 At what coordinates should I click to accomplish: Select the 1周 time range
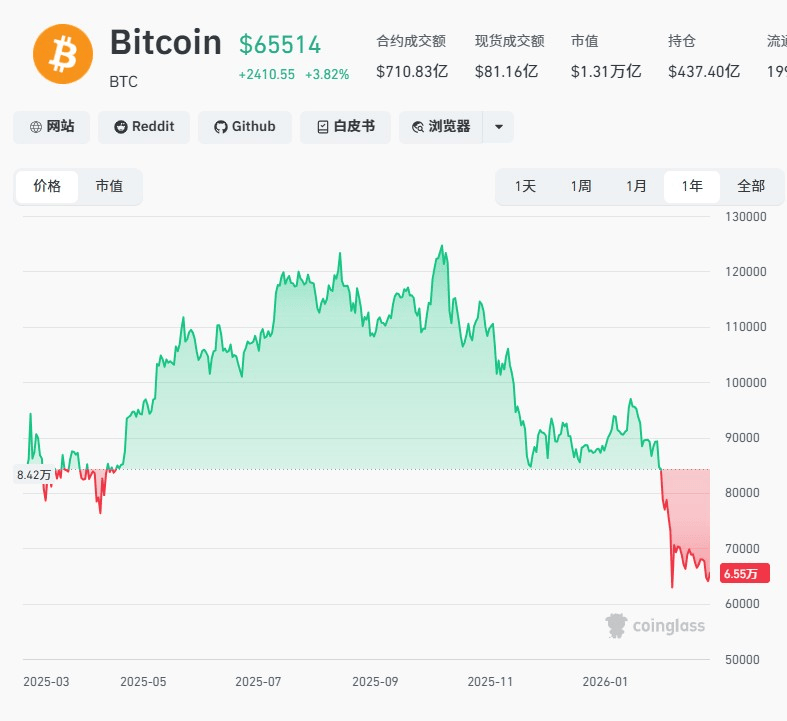581,186
